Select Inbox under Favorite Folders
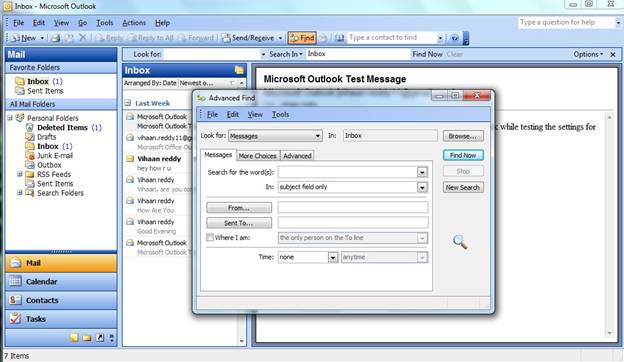The width and height of the screenshot is (624, 362). (x=38, y=81)
